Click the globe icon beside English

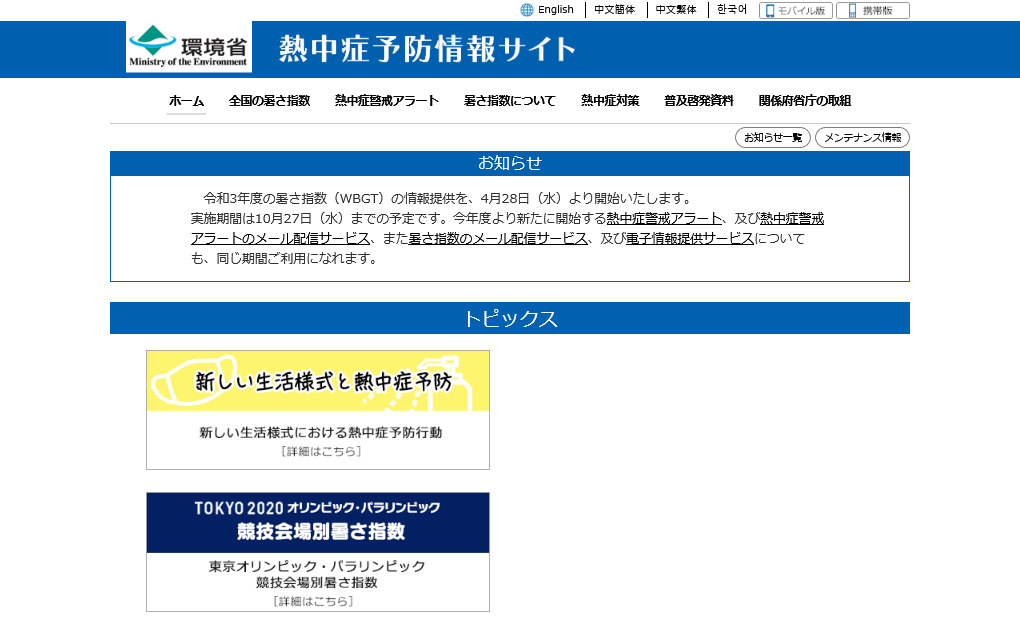click(527, 10)
